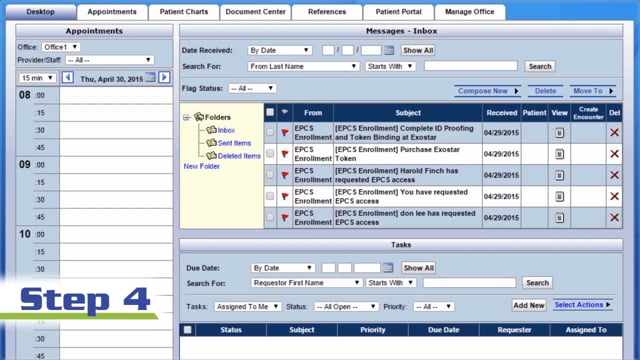Switch to the Appointments tab
Viewport: 640px width, 360px height.
pyautogui.click(x=112, y=12)
